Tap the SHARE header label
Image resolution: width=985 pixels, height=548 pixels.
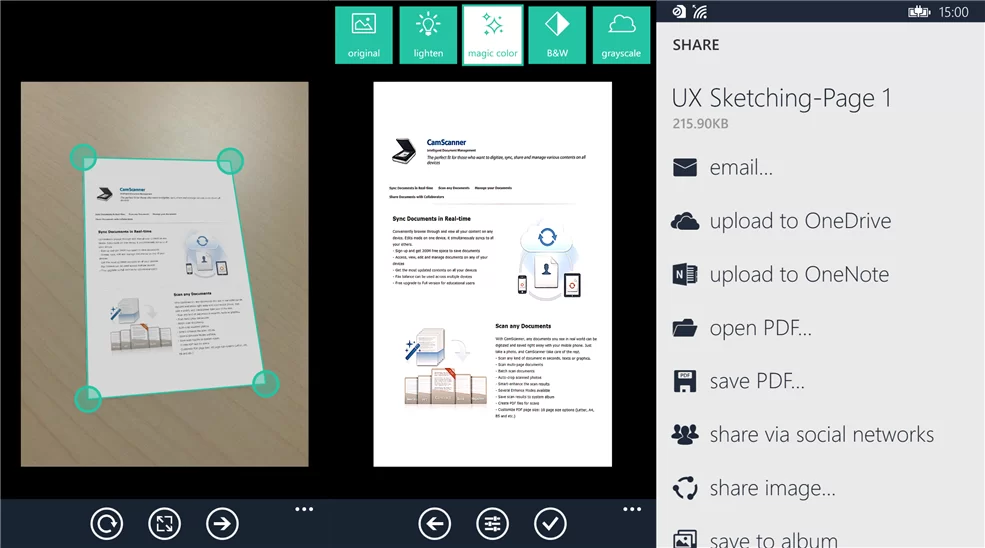pyautogui.click(x=696, y=45)
